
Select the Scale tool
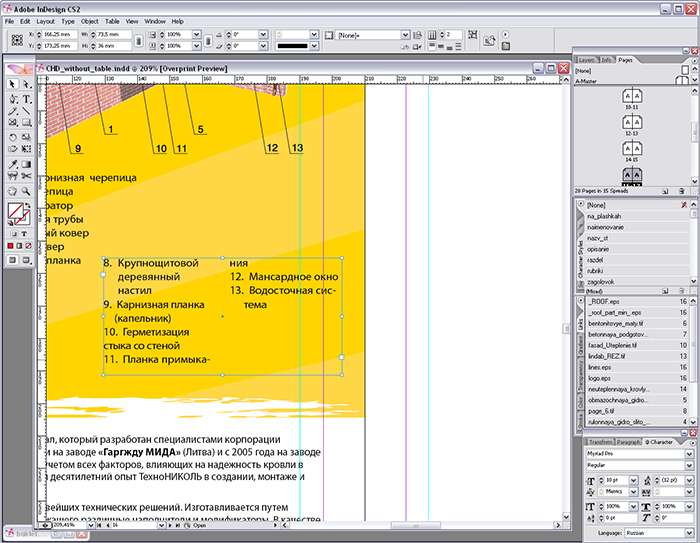click(26, 138)
